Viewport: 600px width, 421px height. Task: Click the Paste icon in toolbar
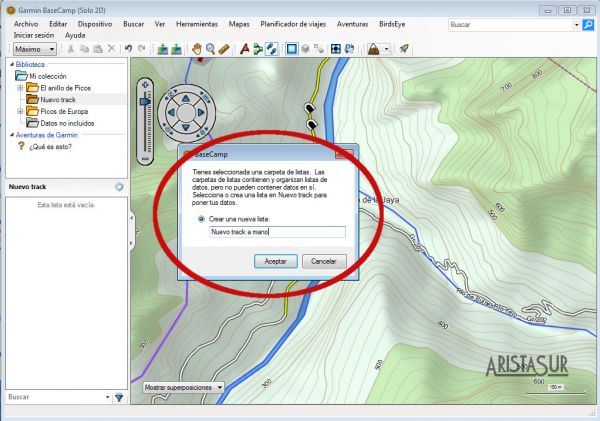[98, 49]
